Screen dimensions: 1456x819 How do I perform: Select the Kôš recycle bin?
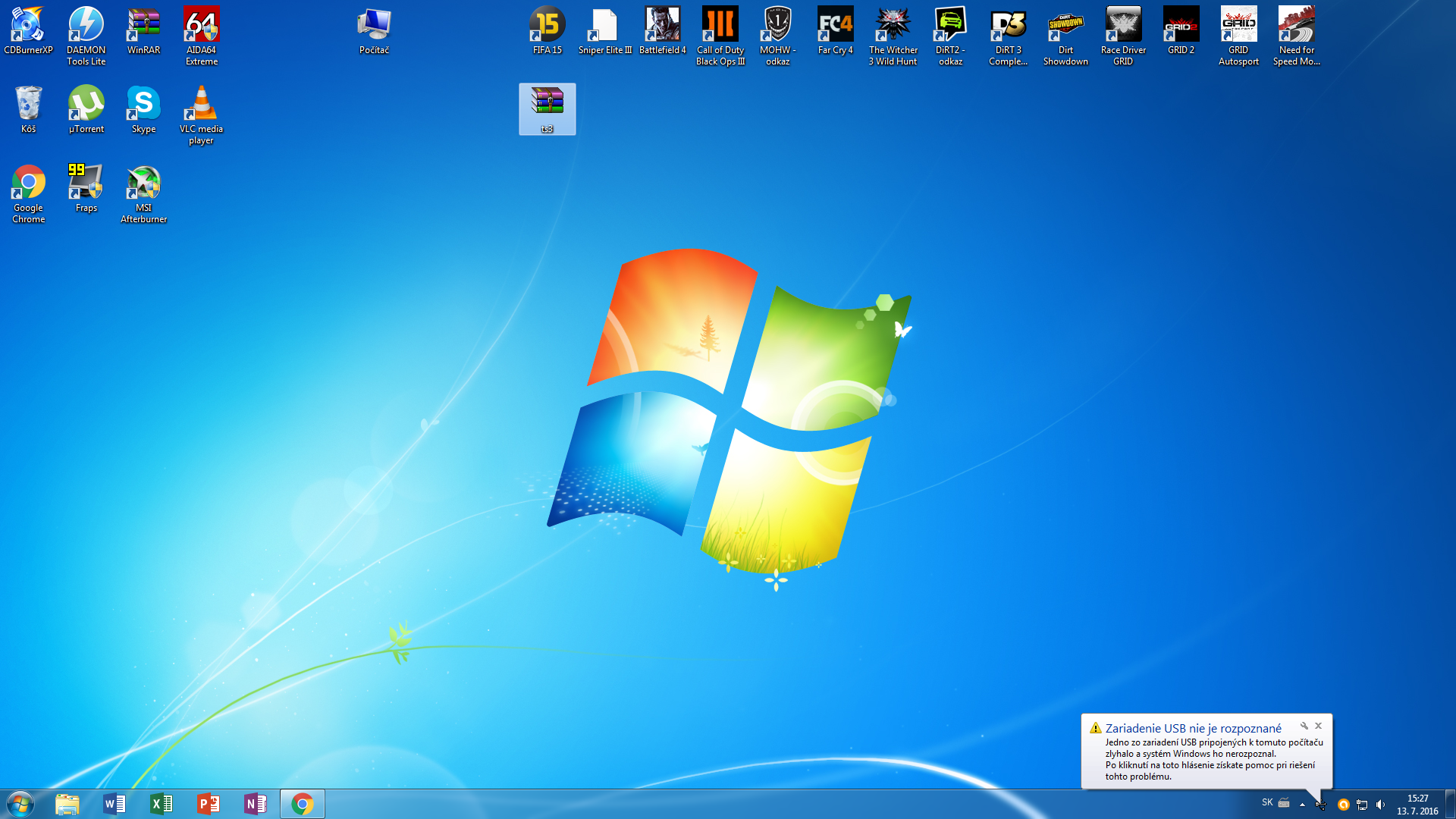[28, 110]
